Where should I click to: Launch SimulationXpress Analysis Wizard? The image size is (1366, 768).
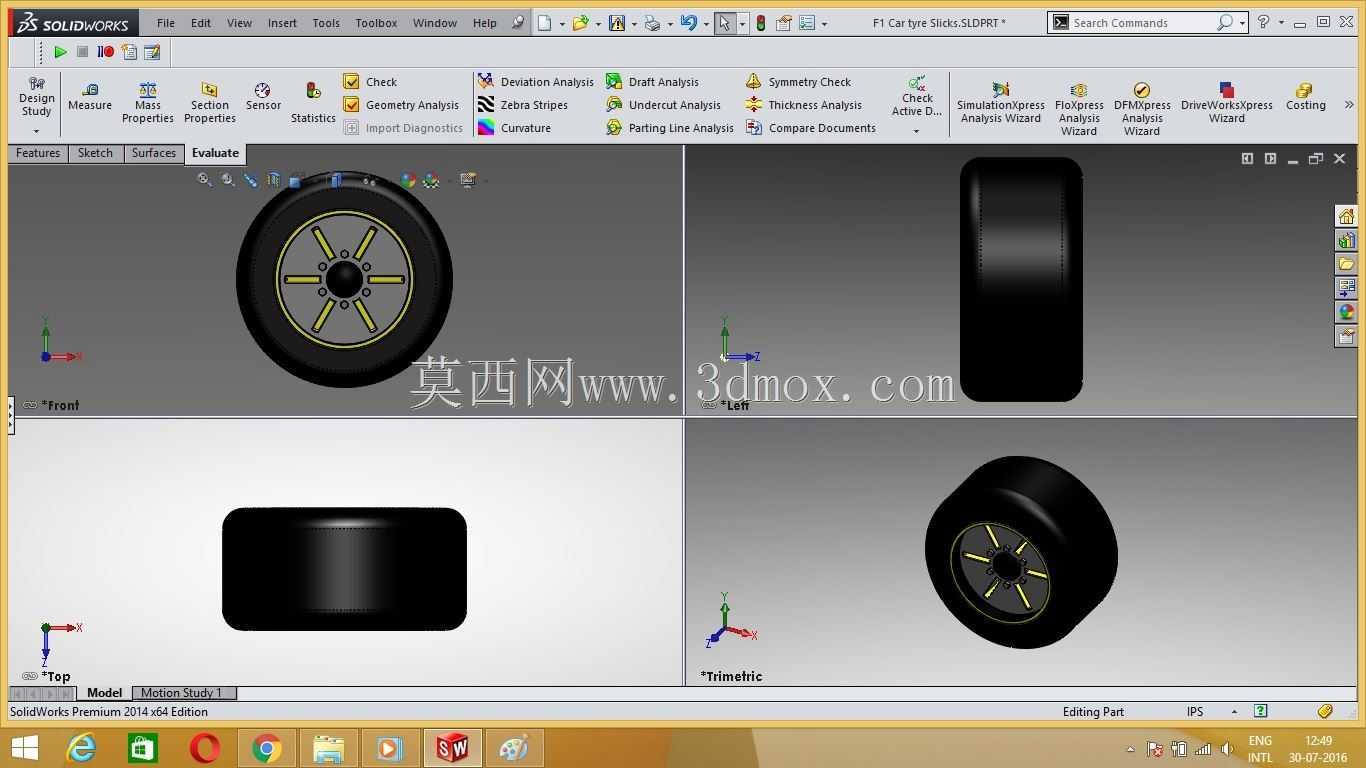point(1001,103)
